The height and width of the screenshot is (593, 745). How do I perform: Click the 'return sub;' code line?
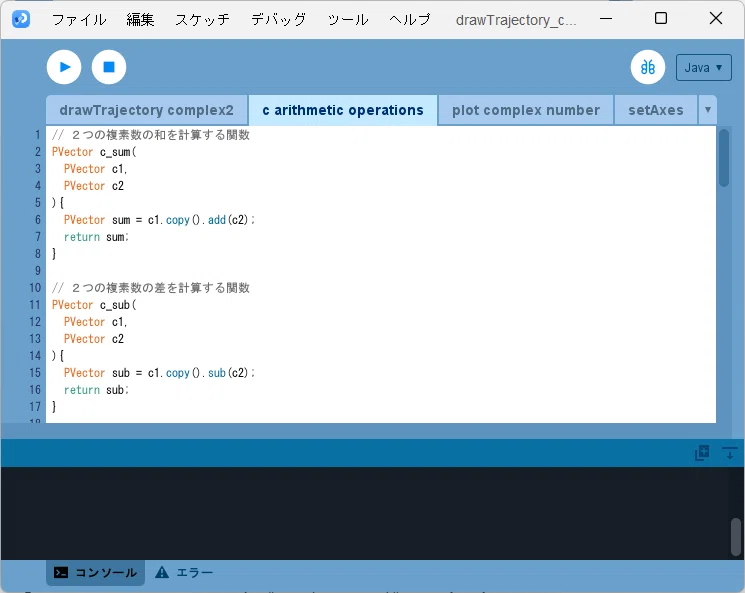(96, 390)
